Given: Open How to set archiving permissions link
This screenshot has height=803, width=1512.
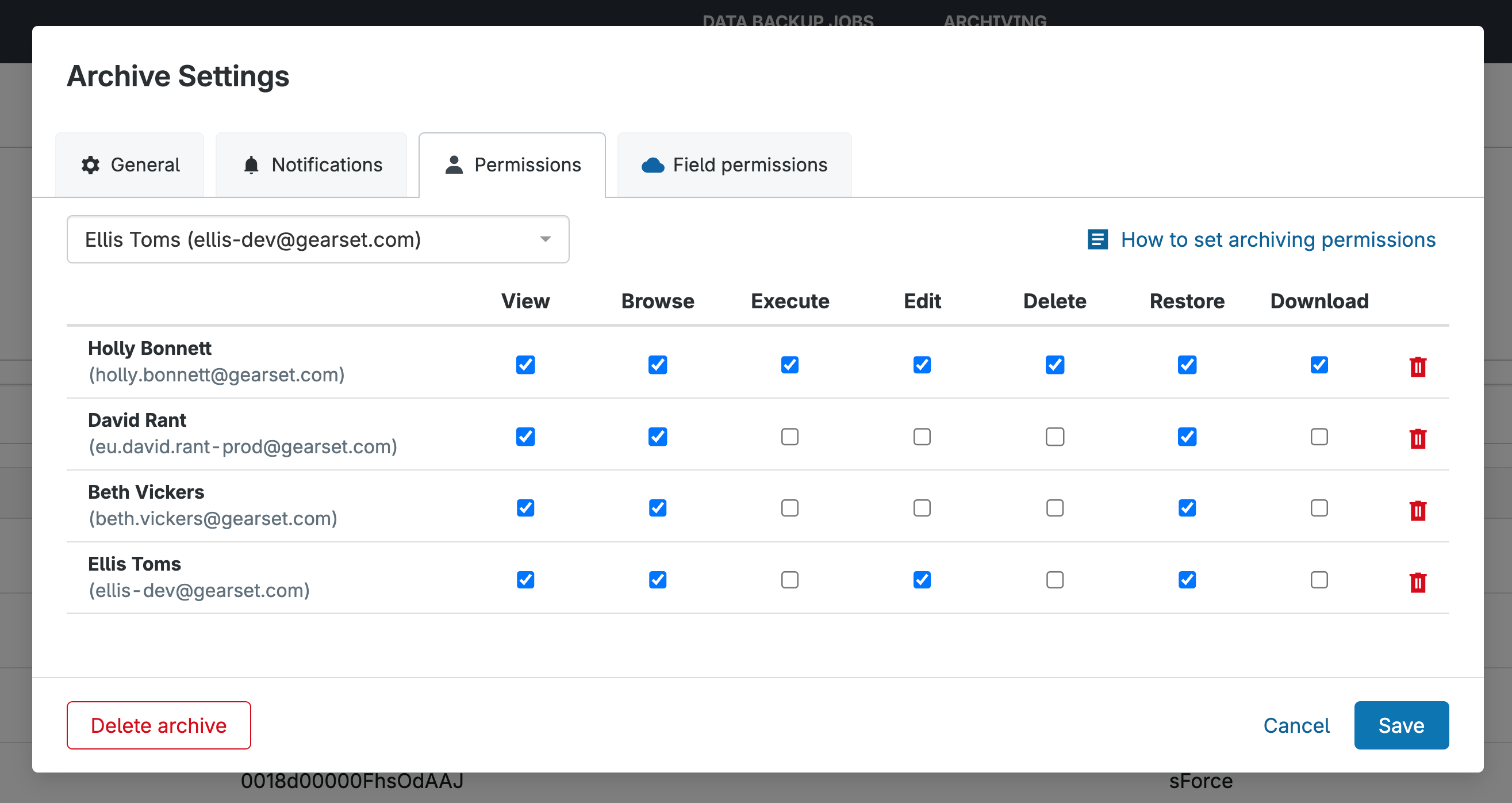Looking at the screenshot, I should [x=1278, y=240].
